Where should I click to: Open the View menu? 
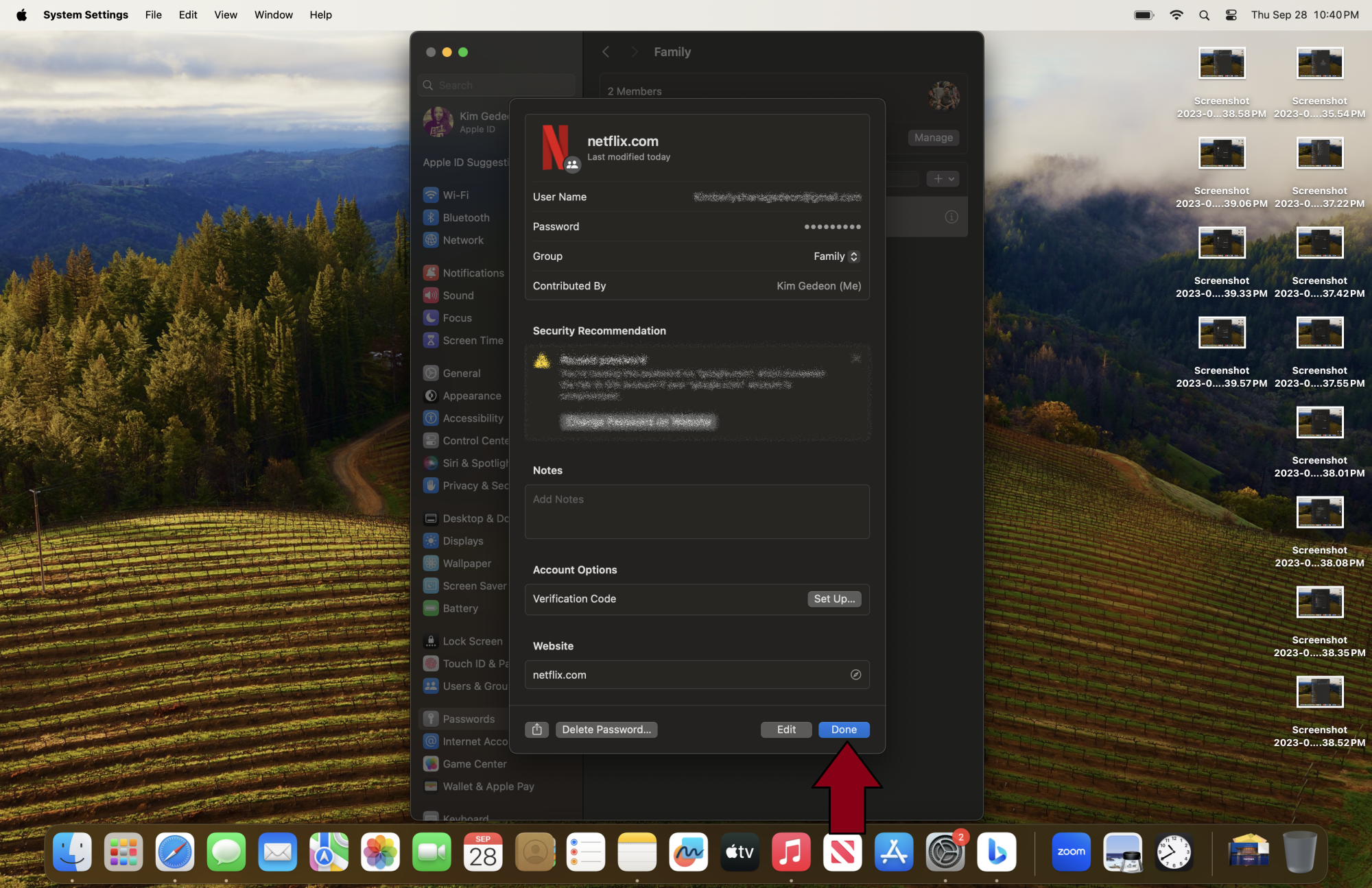(226, 15)
